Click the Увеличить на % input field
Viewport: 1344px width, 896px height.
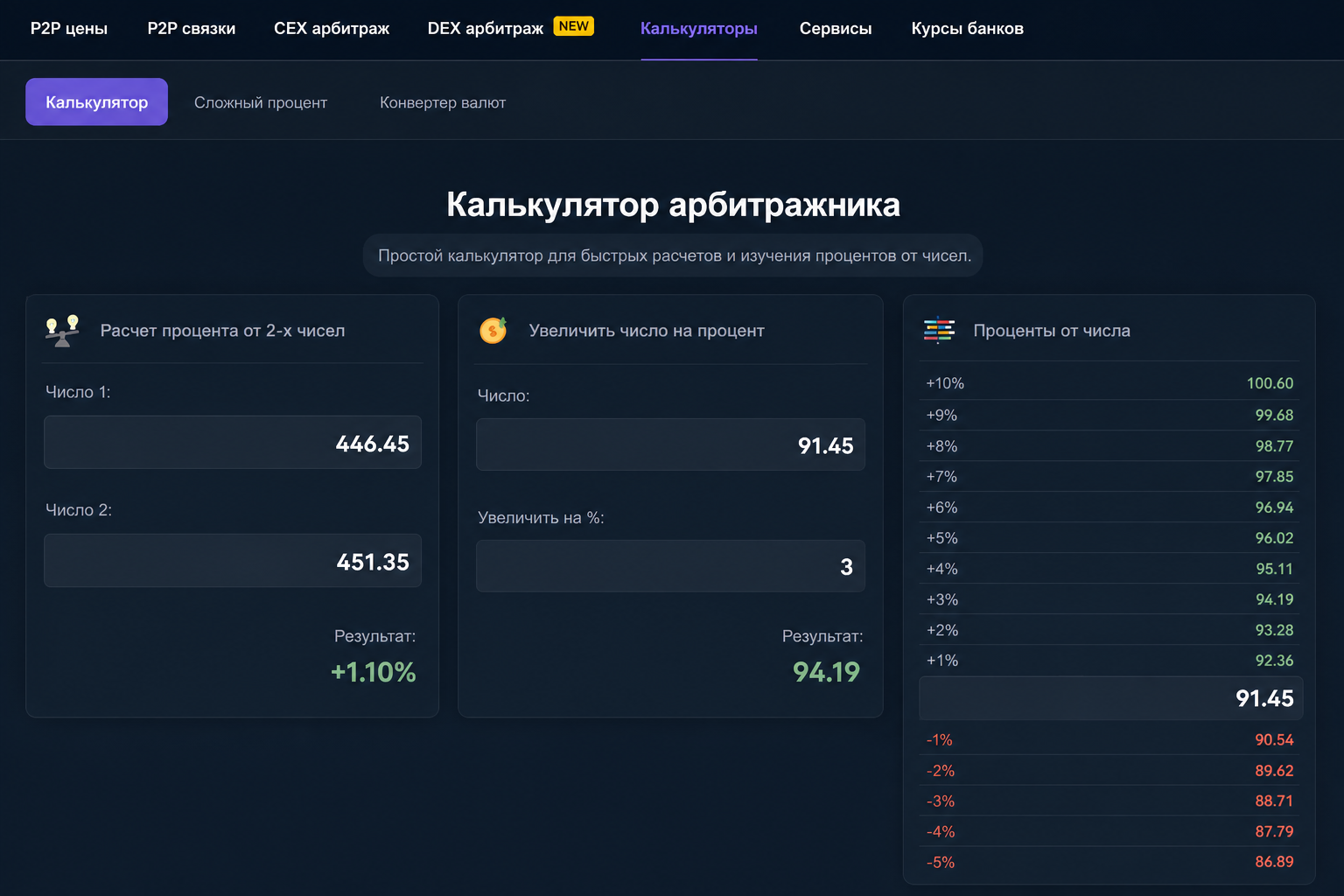[x=670, y=566]
